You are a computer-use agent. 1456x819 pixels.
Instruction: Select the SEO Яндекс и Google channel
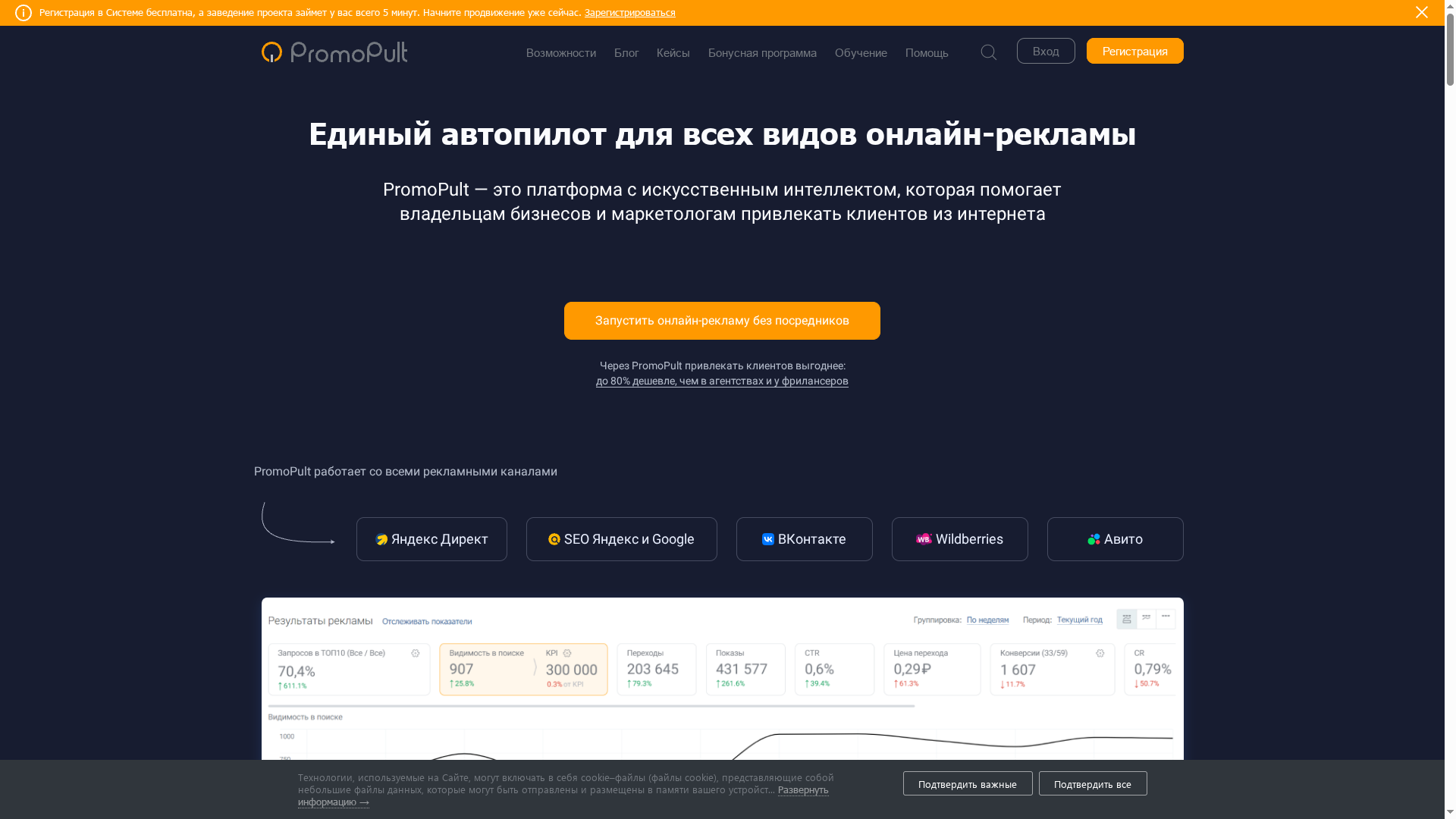[x=621, y=539]
